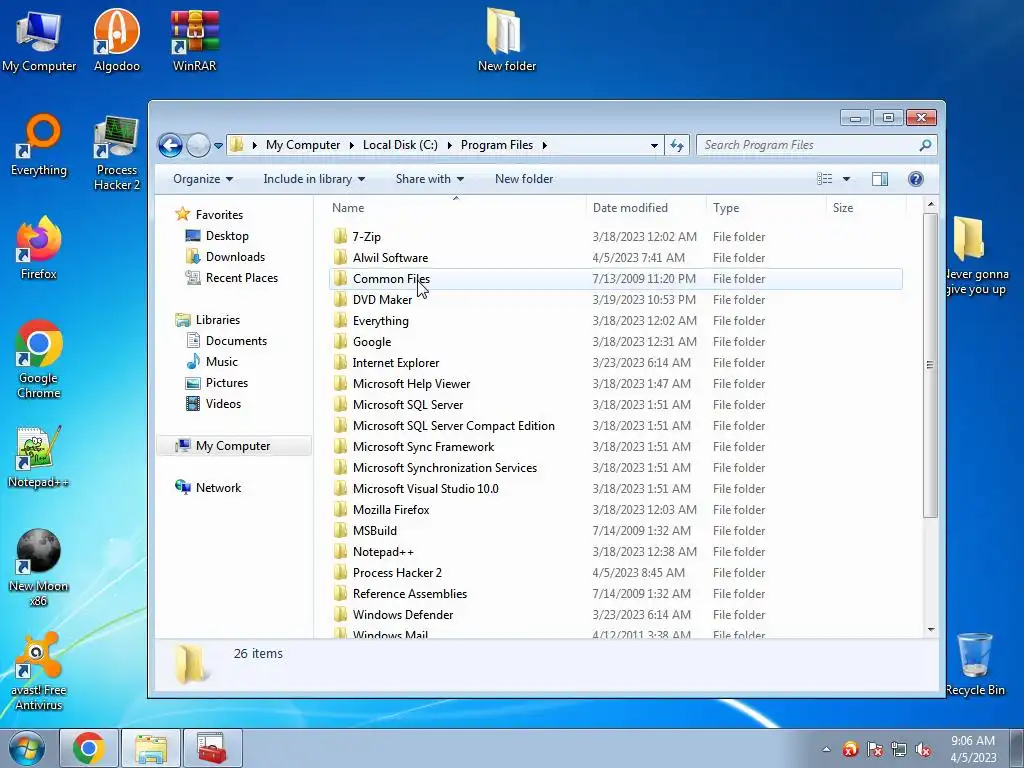Launch Algodoo from the desktop
Image resolution: width=1024 pixels, height=768 pixels.
(x=116, y=40)
